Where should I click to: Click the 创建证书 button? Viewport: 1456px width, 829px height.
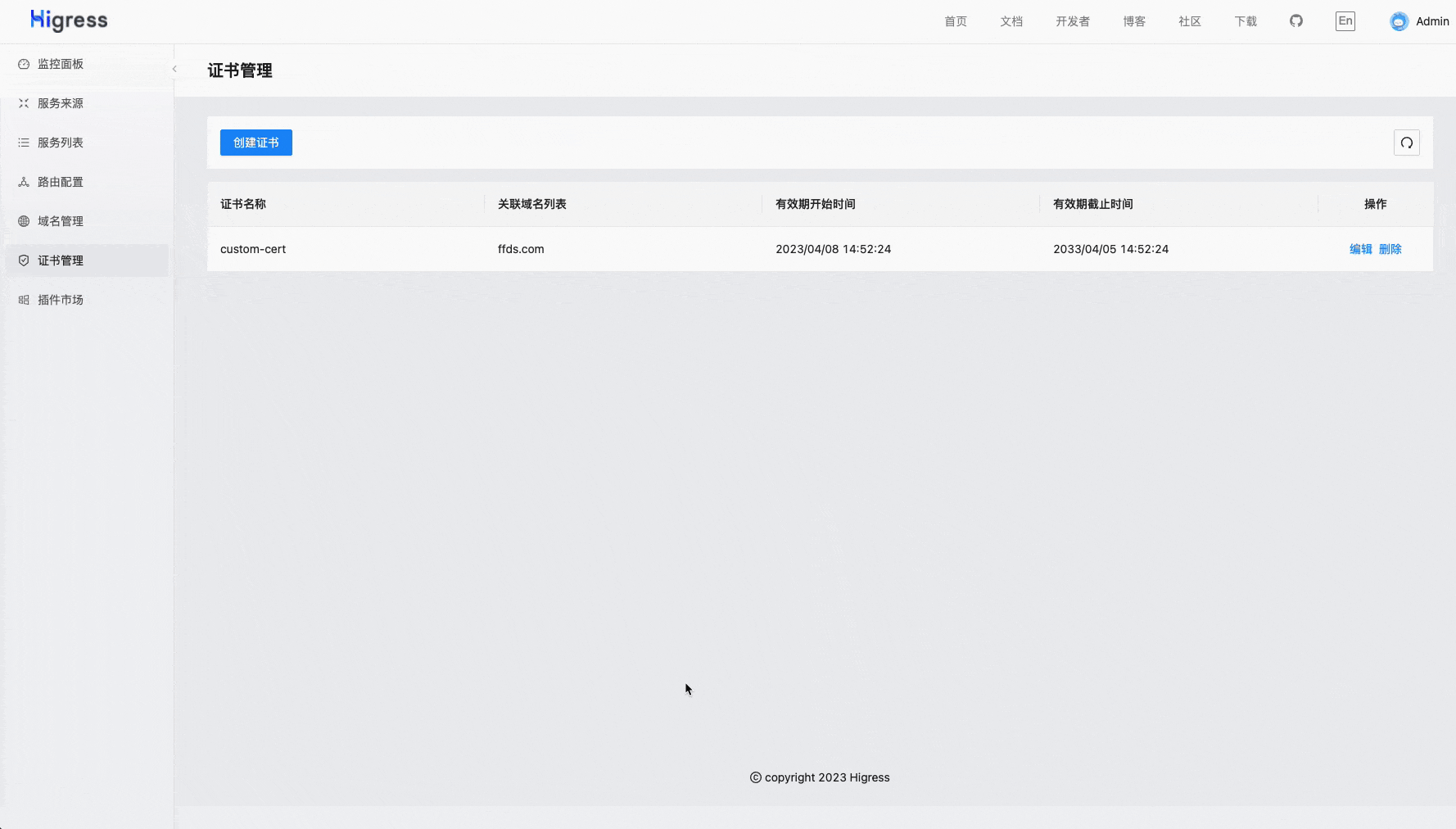click(x=256, y=143)
